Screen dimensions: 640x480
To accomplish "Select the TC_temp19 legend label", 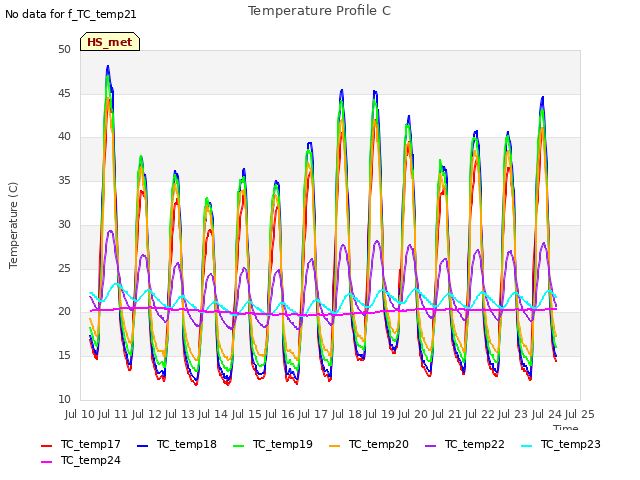I will pos(282,444).
